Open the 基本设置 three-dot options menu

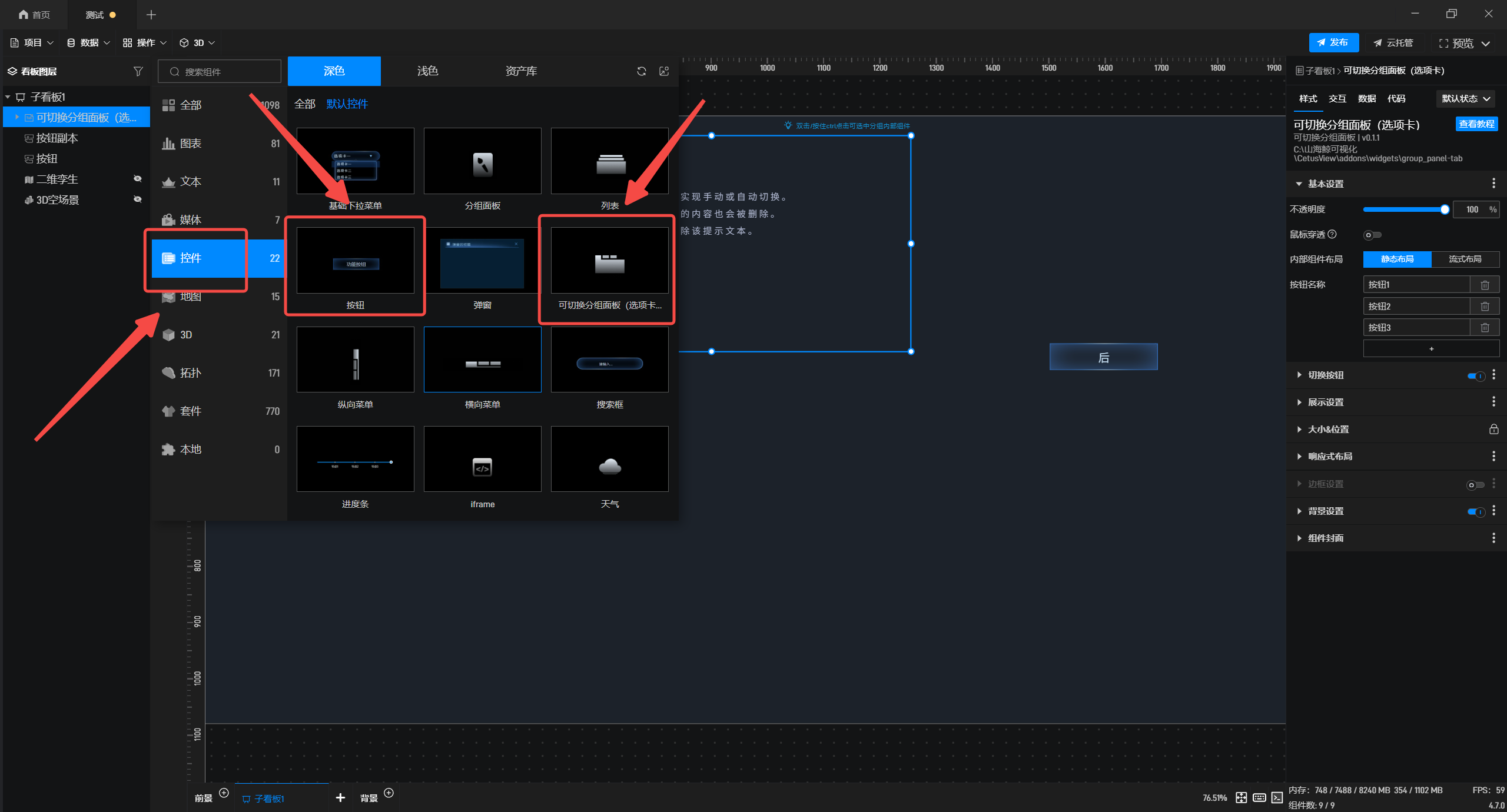[1493, 184]
